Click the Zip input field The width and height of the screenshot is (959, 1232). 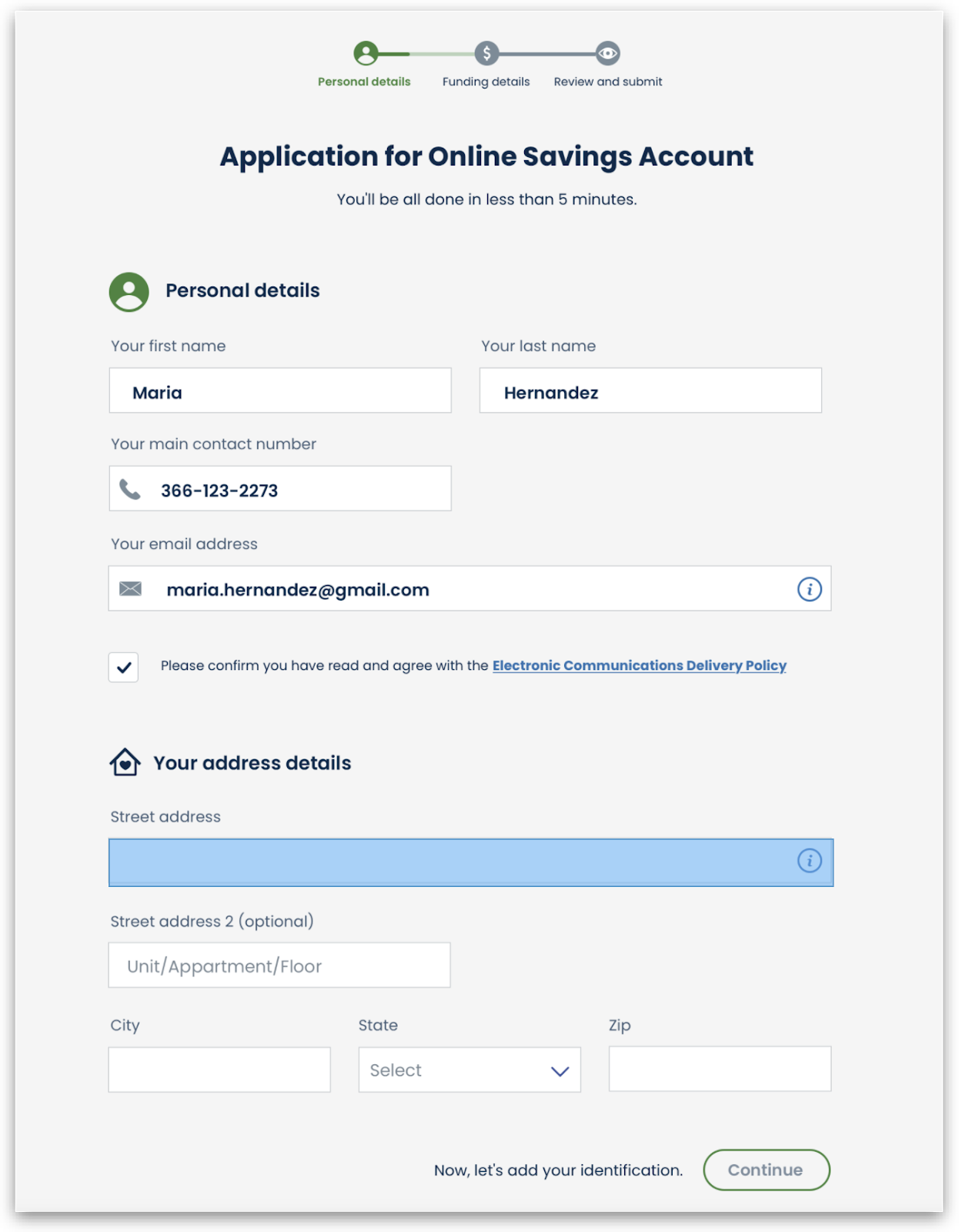click(x=720, y=1069)
